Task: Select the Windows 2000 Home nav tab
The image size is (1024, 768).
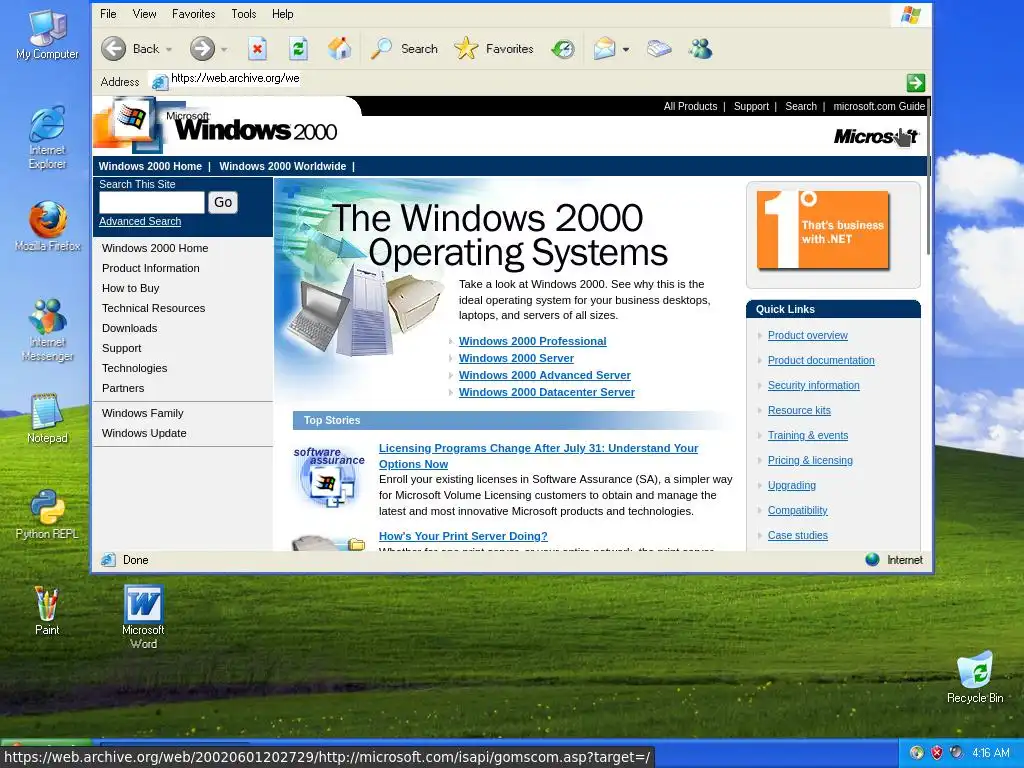Action: [150, 166]
